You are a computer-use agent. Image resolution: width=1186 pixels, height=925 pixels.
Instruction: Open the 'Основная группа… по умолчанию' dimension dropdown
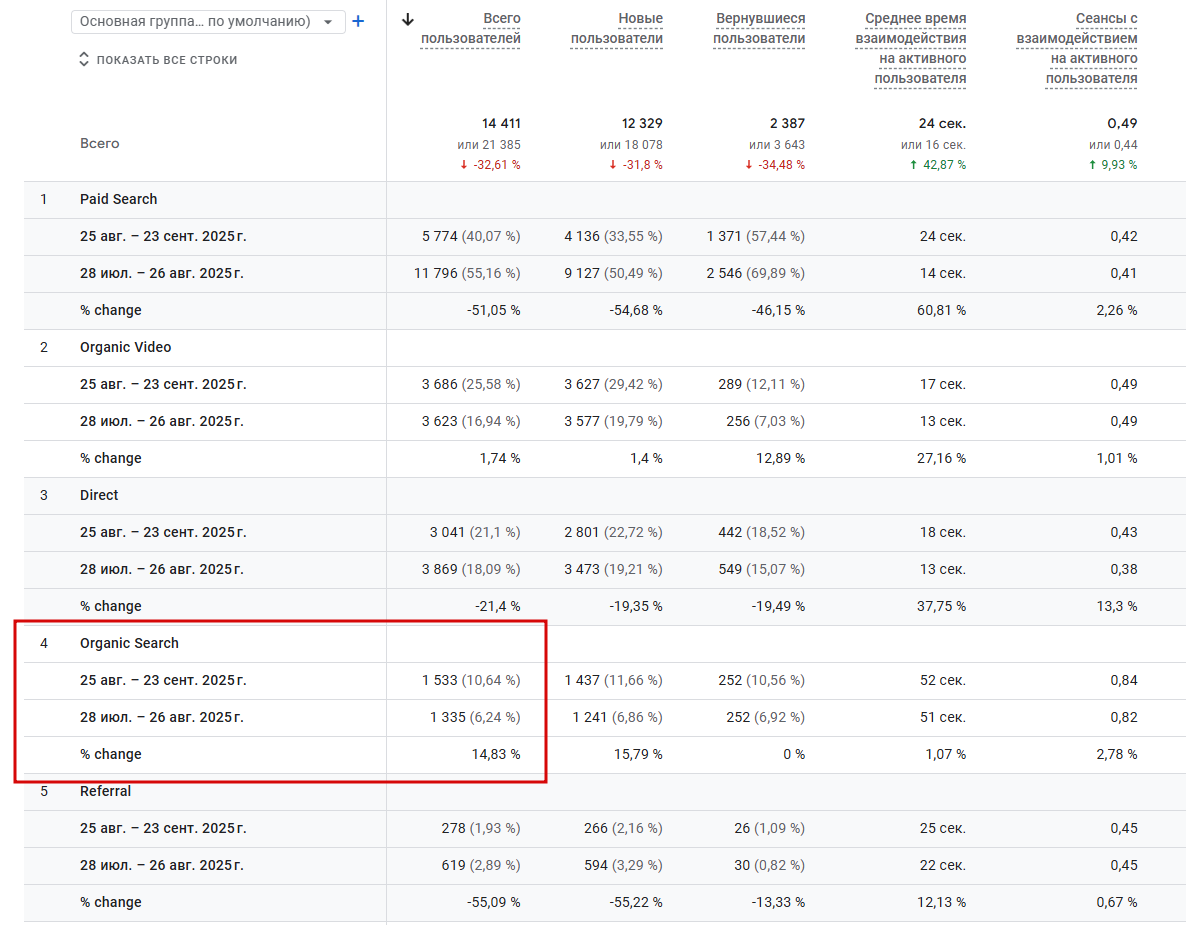click(x=208, y=21)
